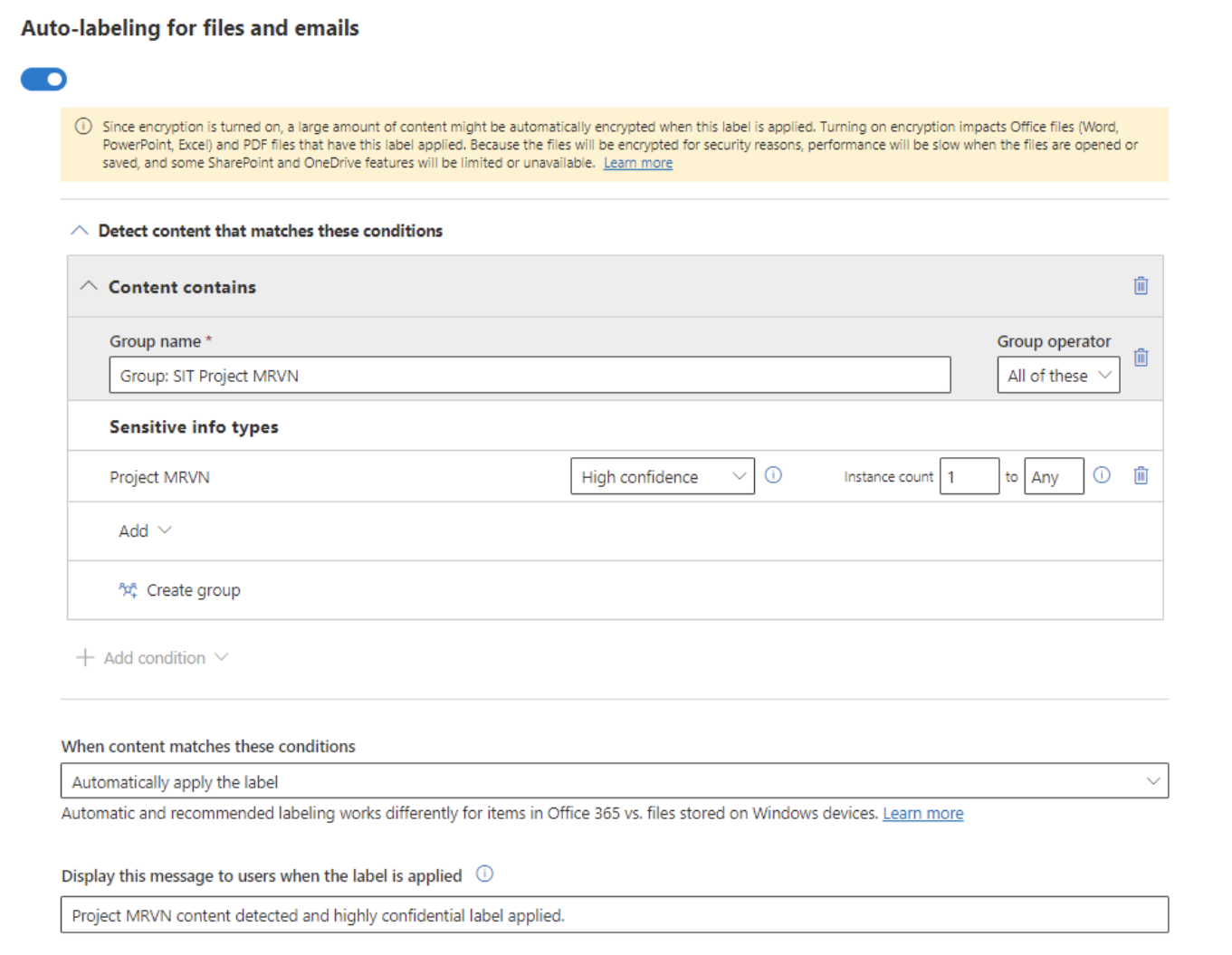Click info icon beside Display this message label
1232x955 pixels.
tap(485, 874)
